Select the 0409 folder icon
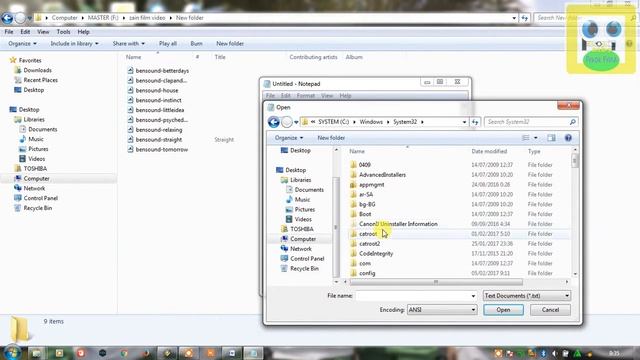The image size is (640, 360). pos(353,165)
